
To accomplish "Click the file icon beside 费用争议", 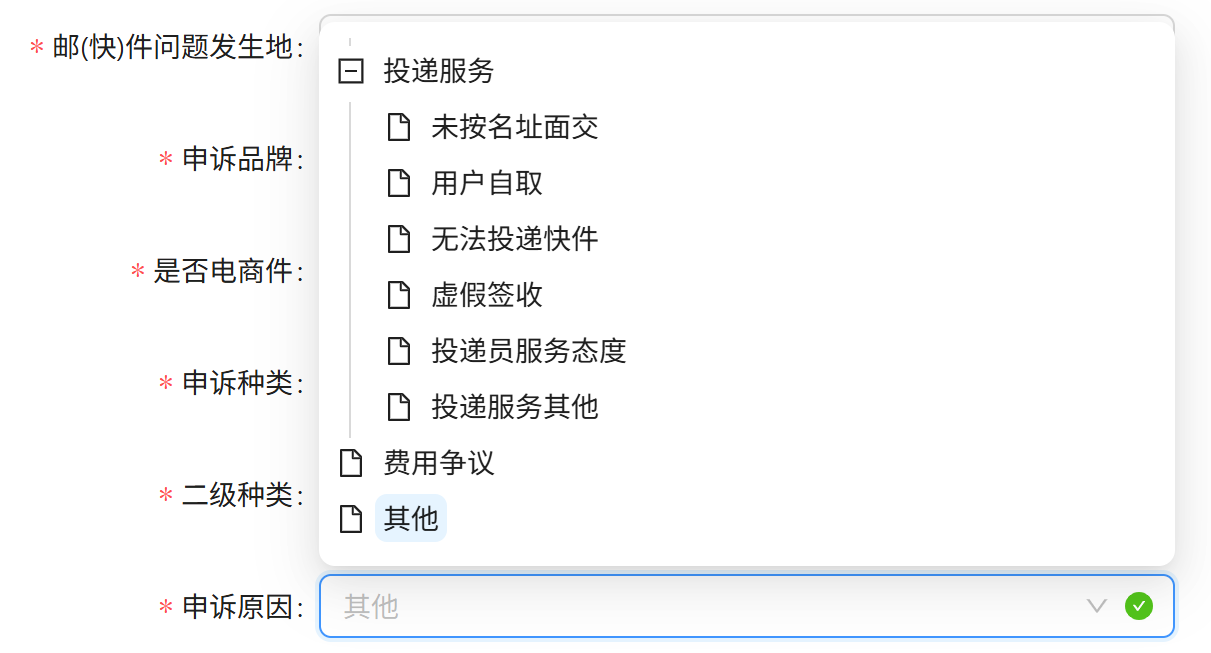I will click(350, 463).
